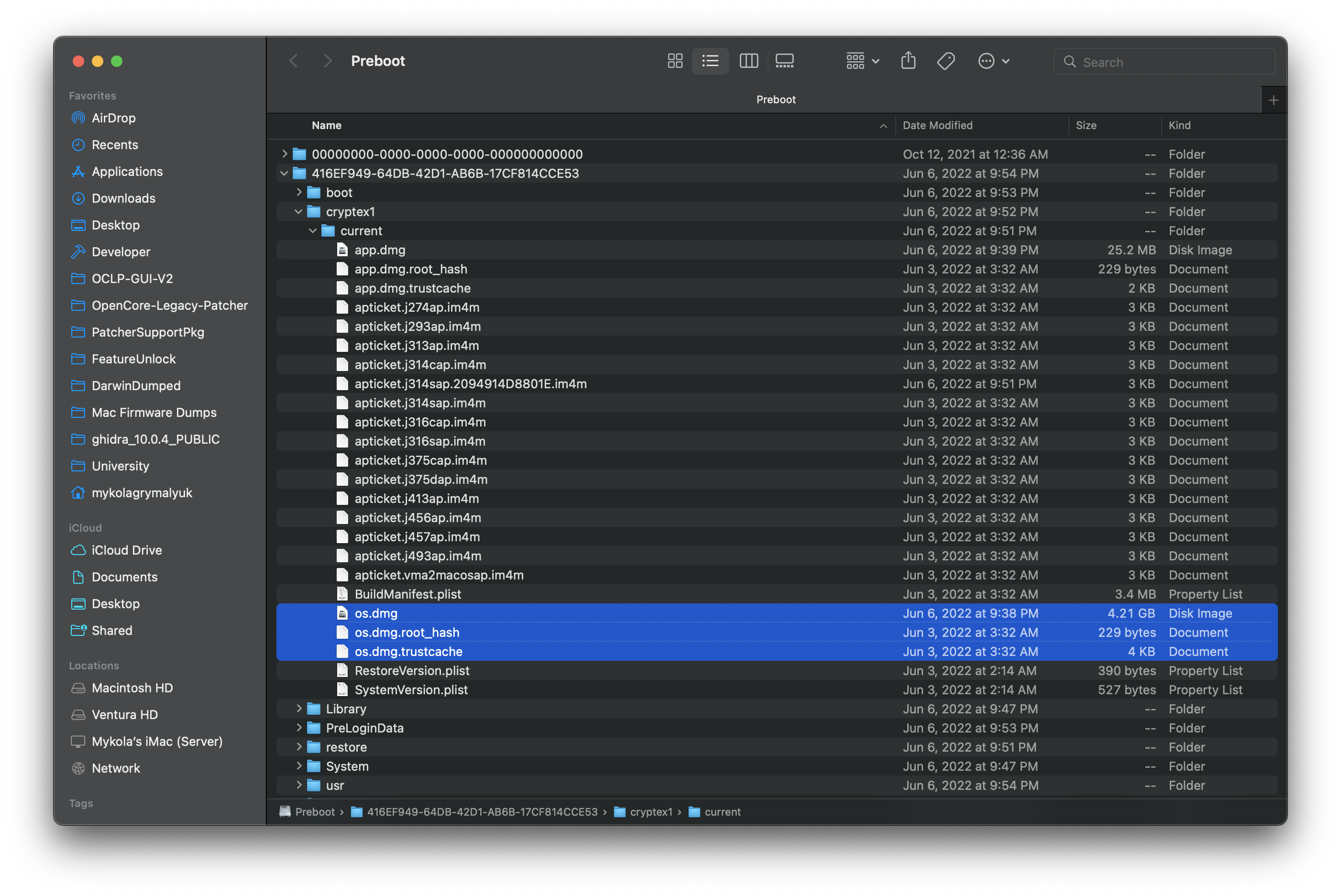Select the list view button

tap(711, 61)
